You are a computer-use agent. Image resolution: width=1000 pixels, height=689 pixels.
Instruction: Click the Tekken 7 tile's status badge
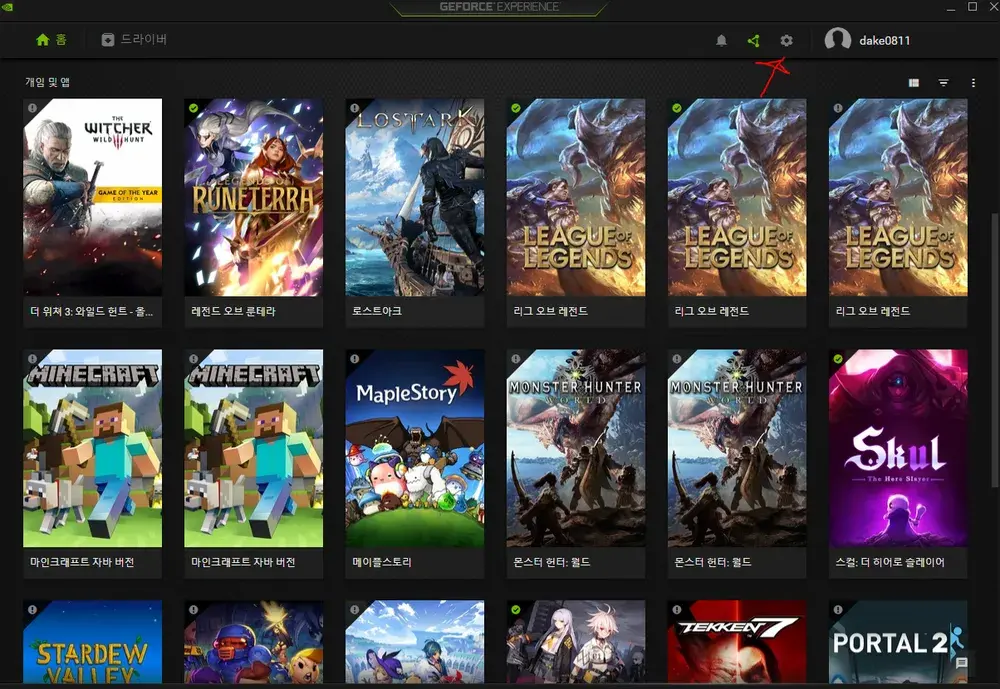click(677, 609)
